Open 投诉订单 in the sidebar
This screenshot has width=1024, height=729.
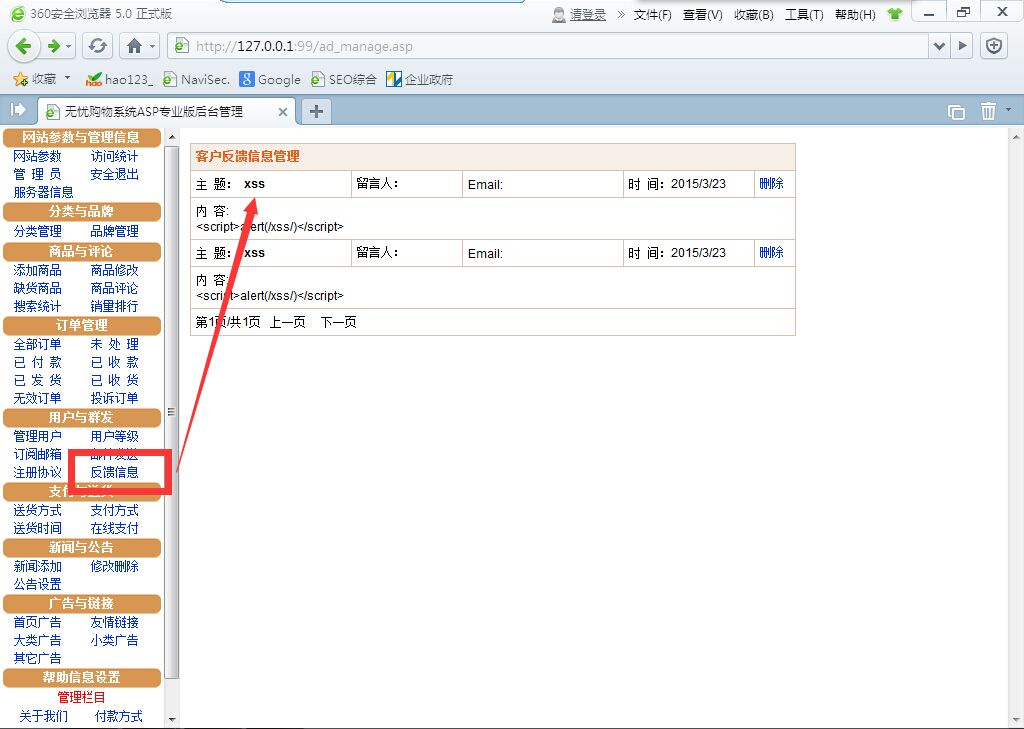point(114,398)
